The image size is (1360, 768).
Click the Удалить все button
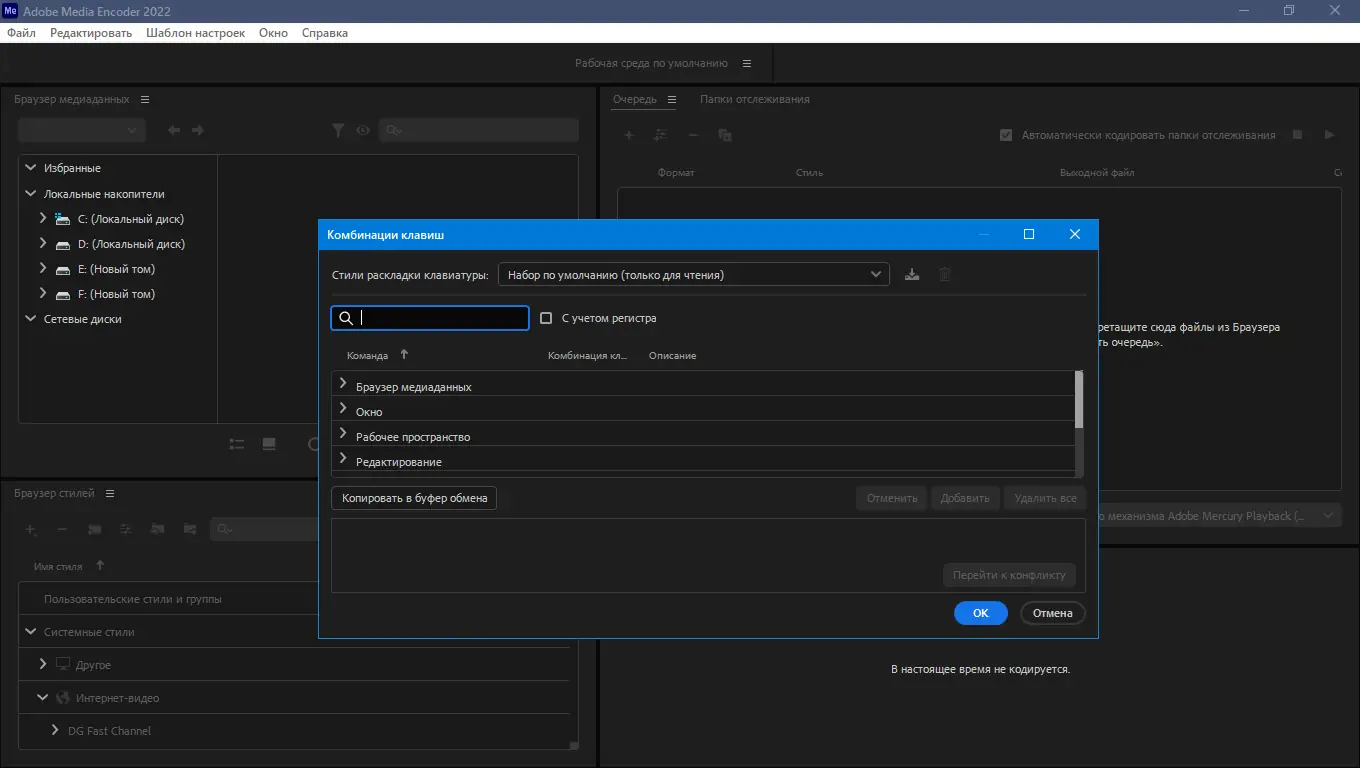tap(1045, 498)
